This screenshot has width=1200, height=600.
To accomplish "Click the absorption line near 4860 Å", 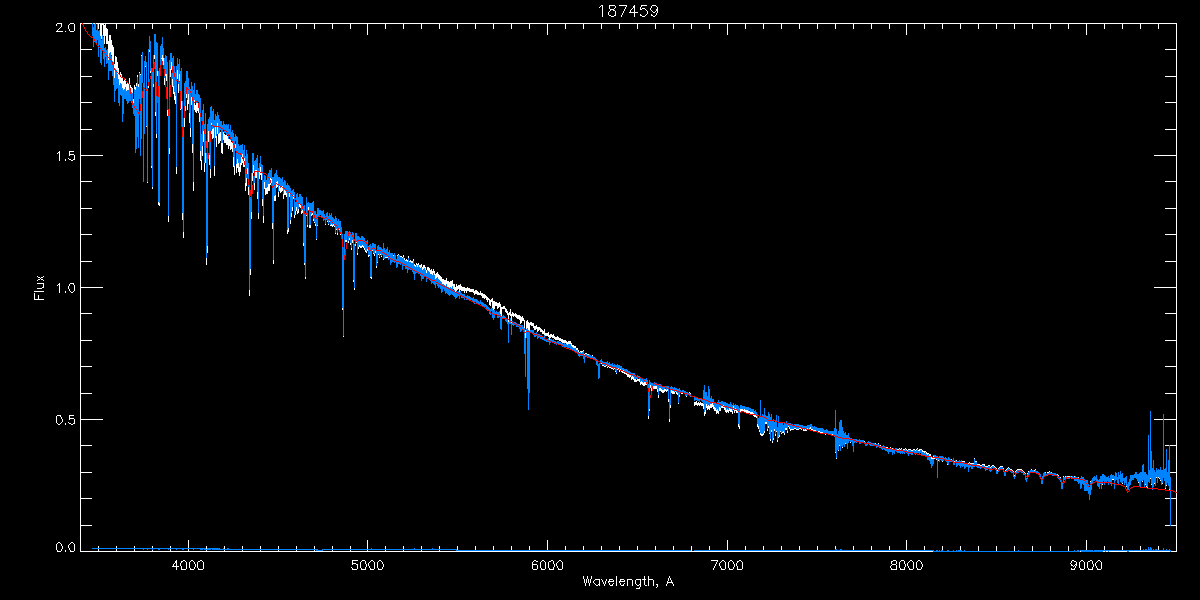I will [343, 286].
